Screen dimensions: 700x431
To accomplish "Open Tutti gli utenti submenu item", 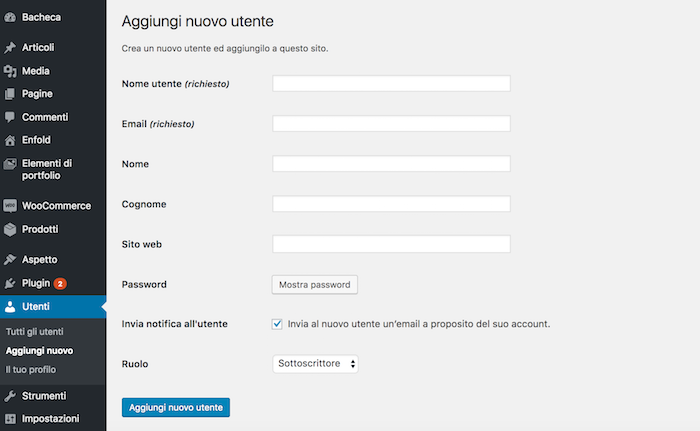I will (x=34, y=331).
